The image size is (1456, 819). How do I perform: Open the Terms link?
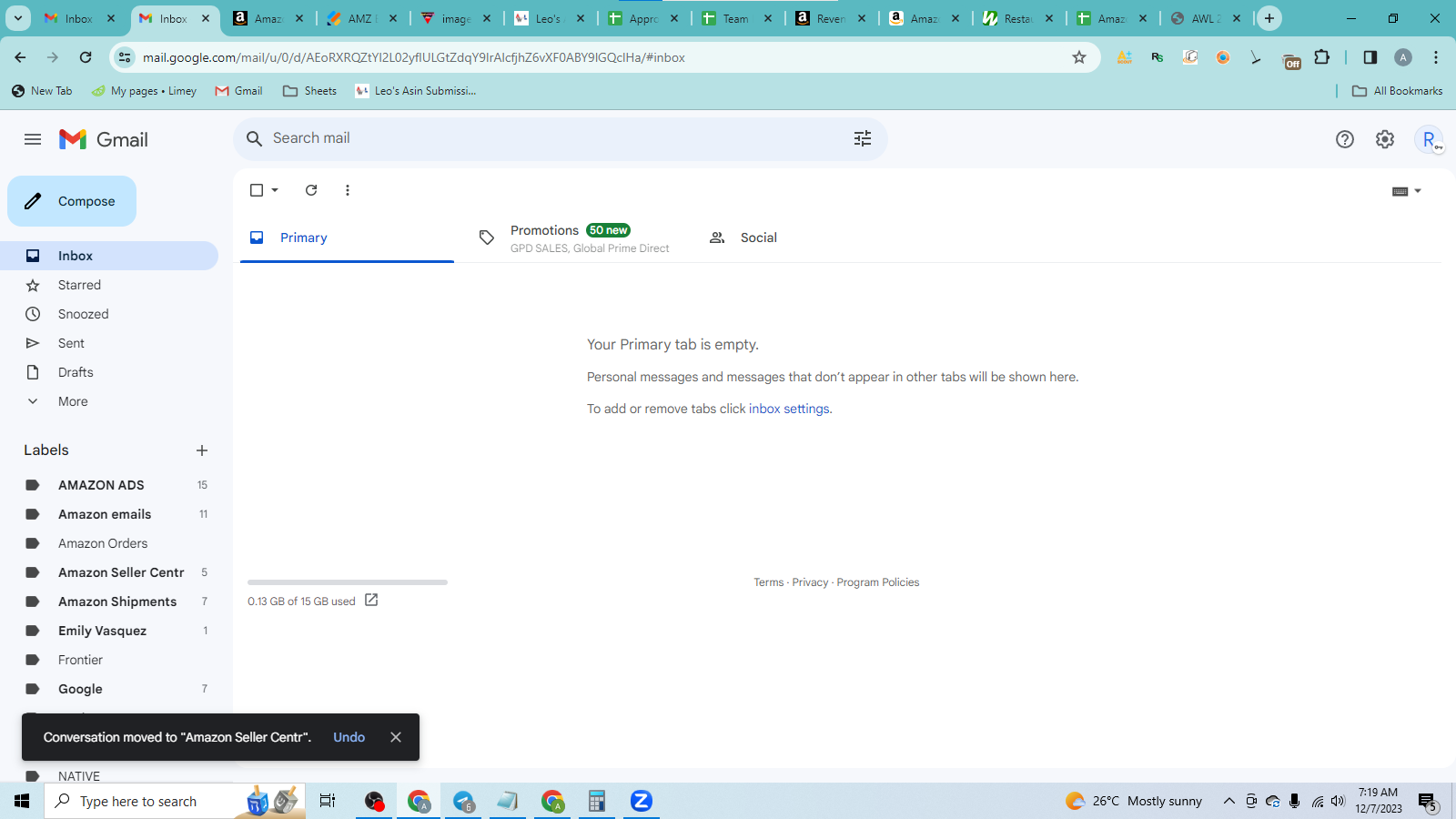[769, 582]
